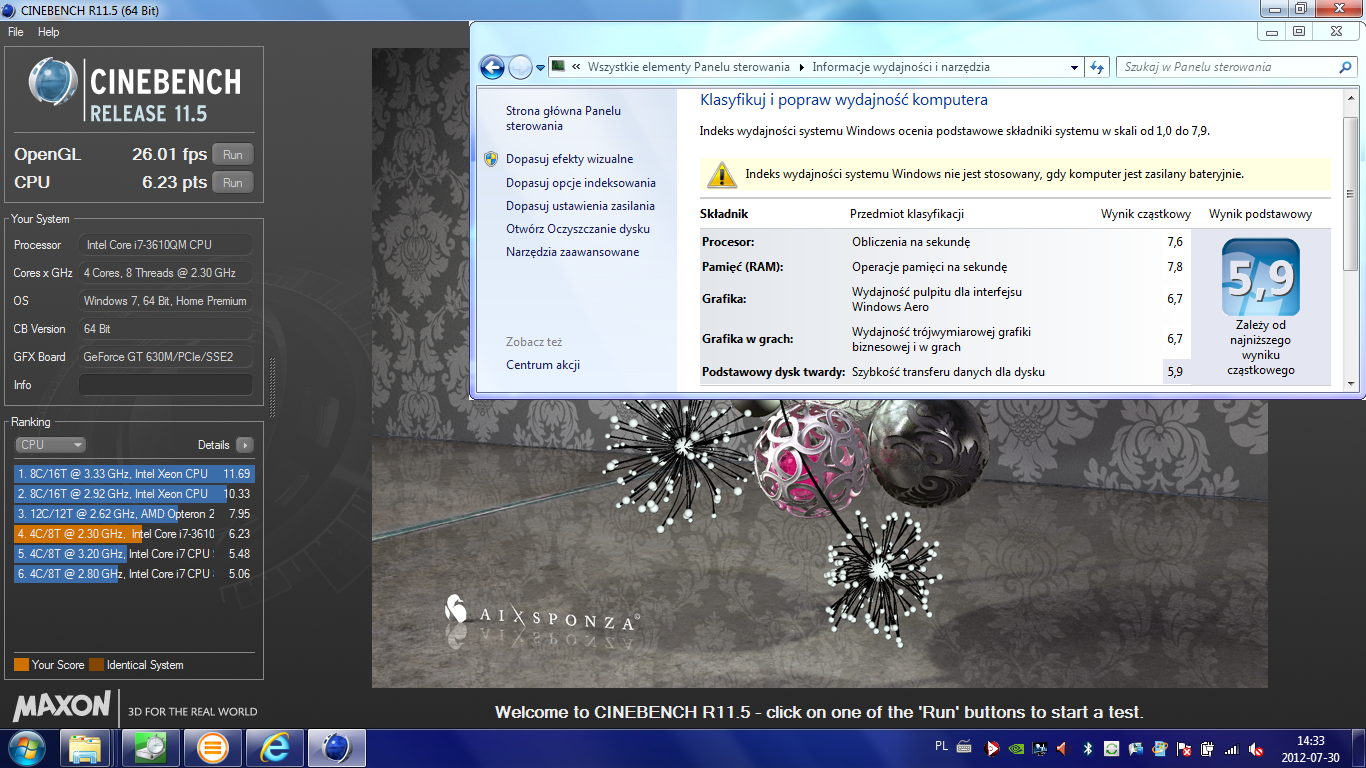Open Dopasuj efekty wizualne link

(x=569, y=159)
